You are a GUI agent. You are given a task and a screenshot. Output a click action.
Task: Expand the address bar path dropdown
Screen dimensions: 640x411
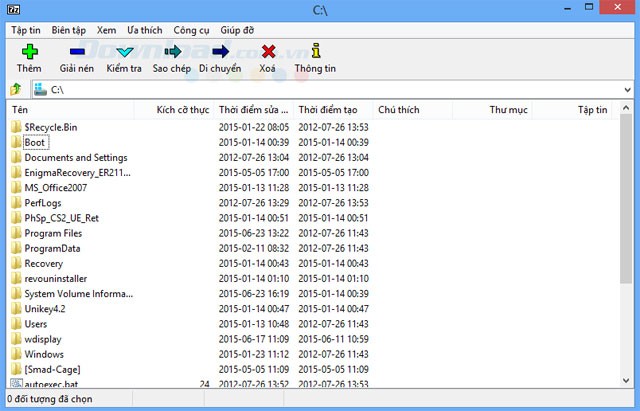[x=627, y=90]
